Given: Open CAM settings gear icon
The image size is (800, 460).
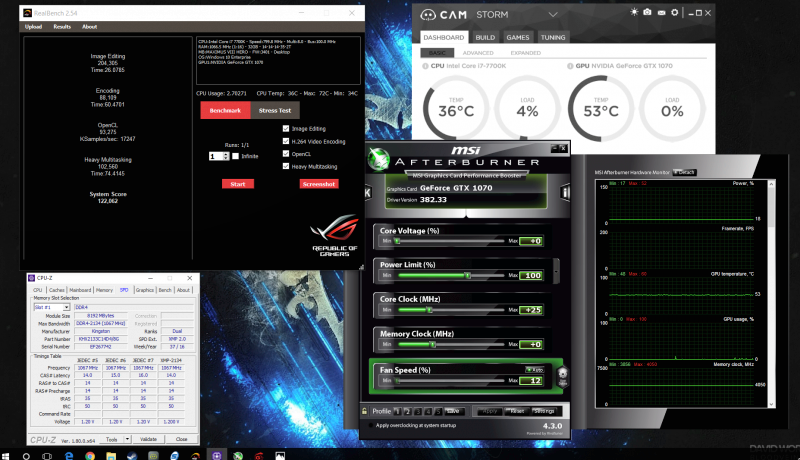Looking at the screenshot, I should pos(674,12).
